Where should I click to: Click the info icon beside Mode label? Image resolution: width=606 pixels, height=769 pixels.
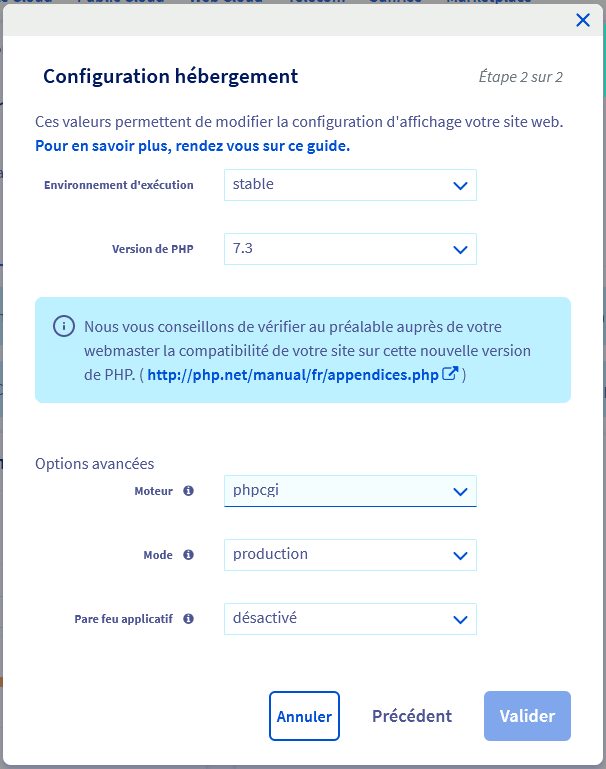tap(189, 555)
